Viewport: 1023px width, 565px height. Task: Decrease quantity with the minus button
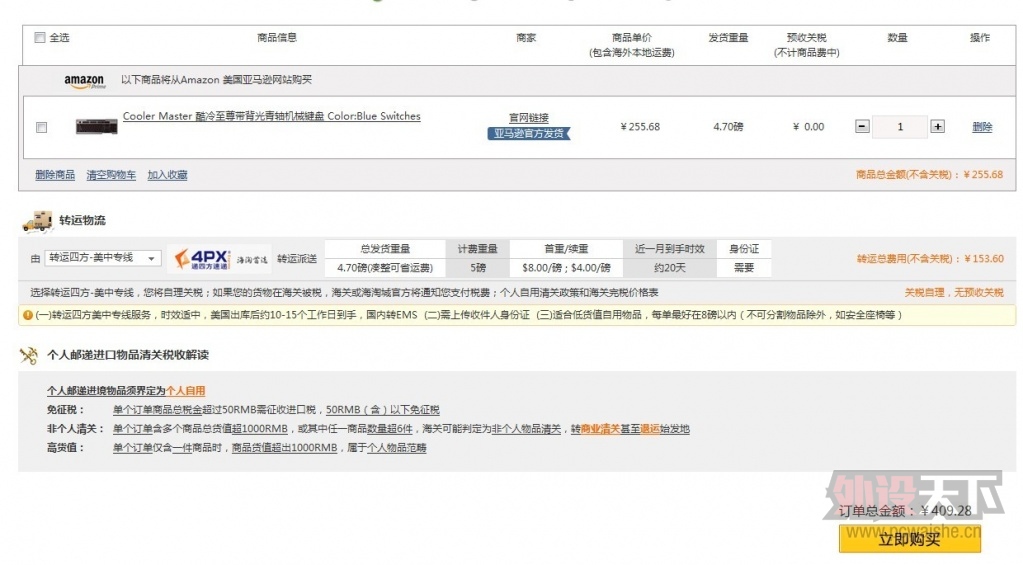point(862,127)
